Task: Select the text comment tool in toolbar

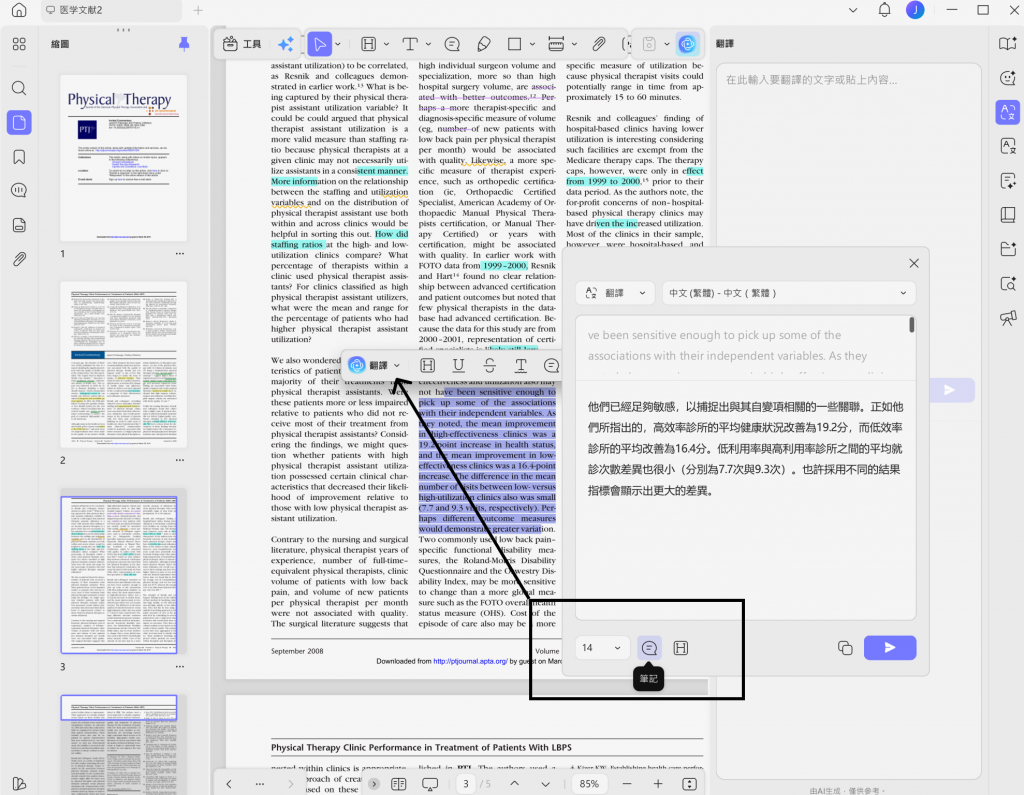Action: (x=409, y=44)
